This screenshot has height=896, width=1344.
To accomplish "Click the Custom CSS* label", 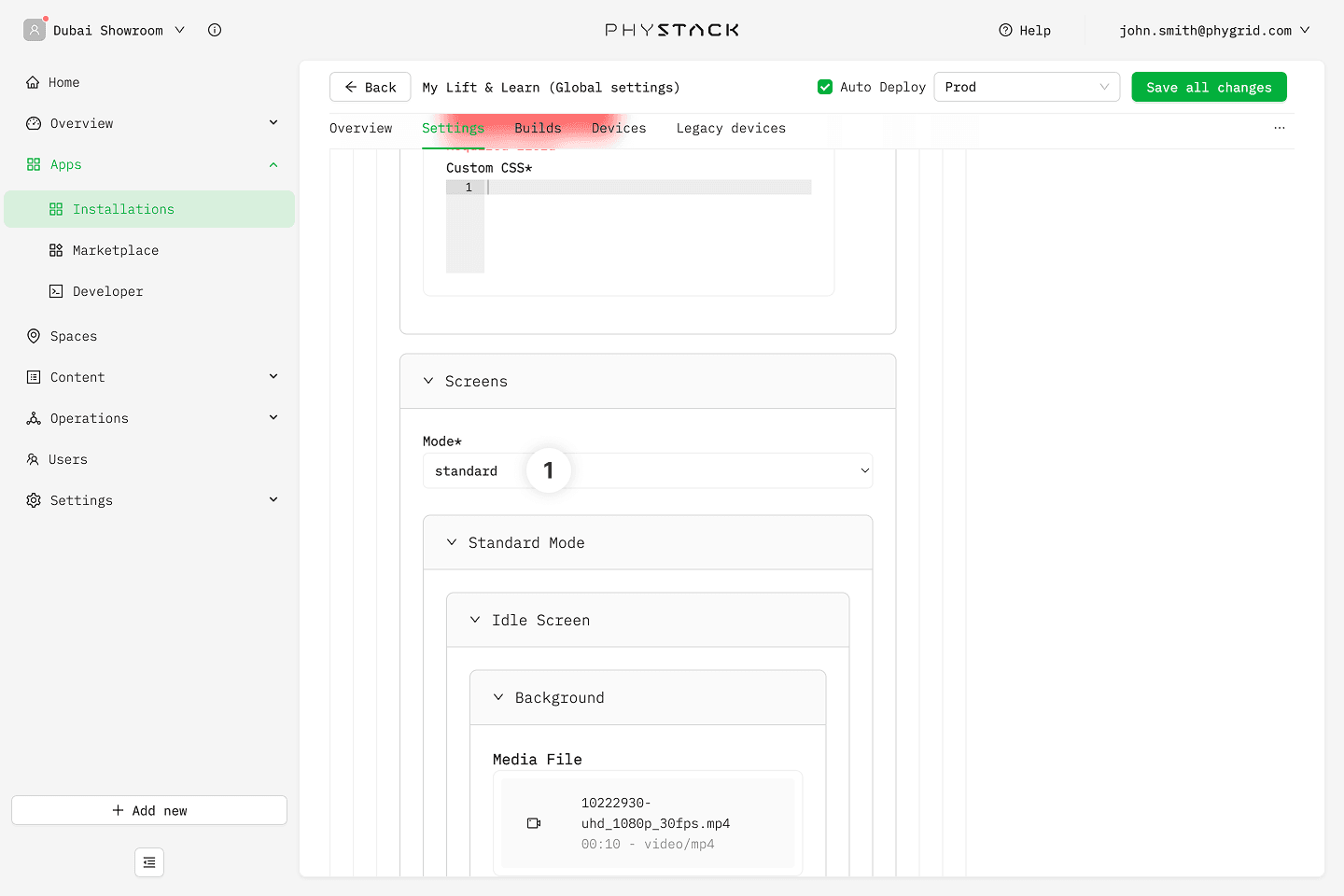I will pyautogui.click(x=489, y=168).
